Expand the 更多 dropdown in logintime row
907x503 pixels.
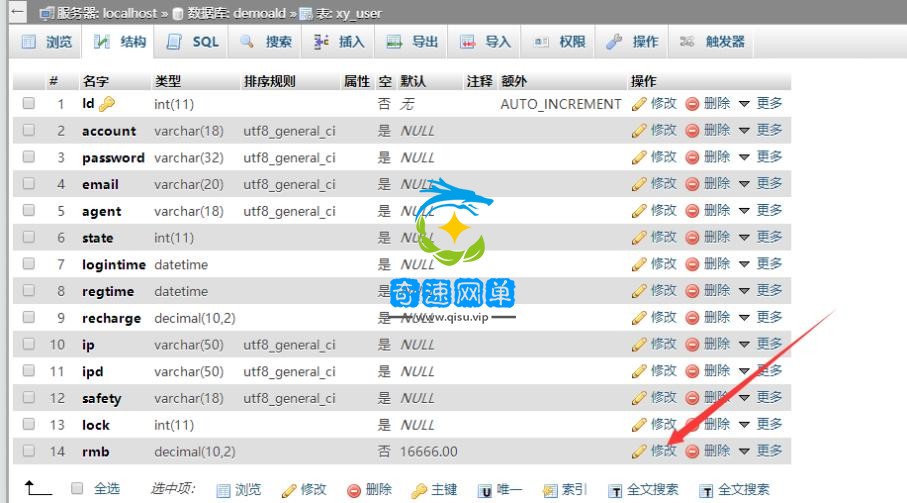[761, 264]
